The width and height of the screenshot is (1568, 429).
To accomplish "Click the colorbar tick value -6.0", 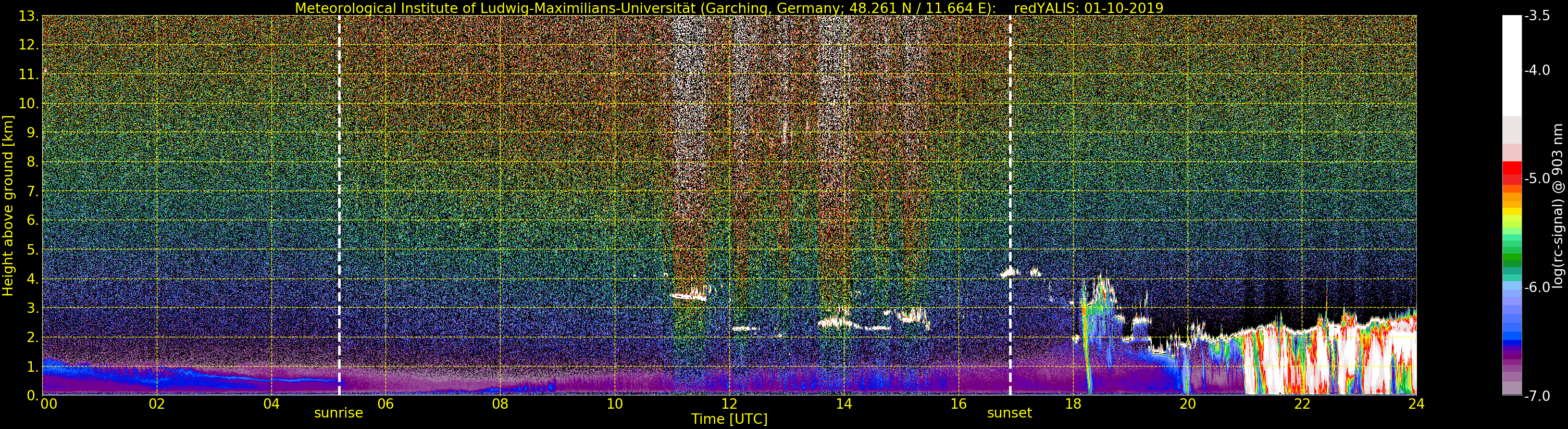I will pyautogui.click(x=1537, y=287).
